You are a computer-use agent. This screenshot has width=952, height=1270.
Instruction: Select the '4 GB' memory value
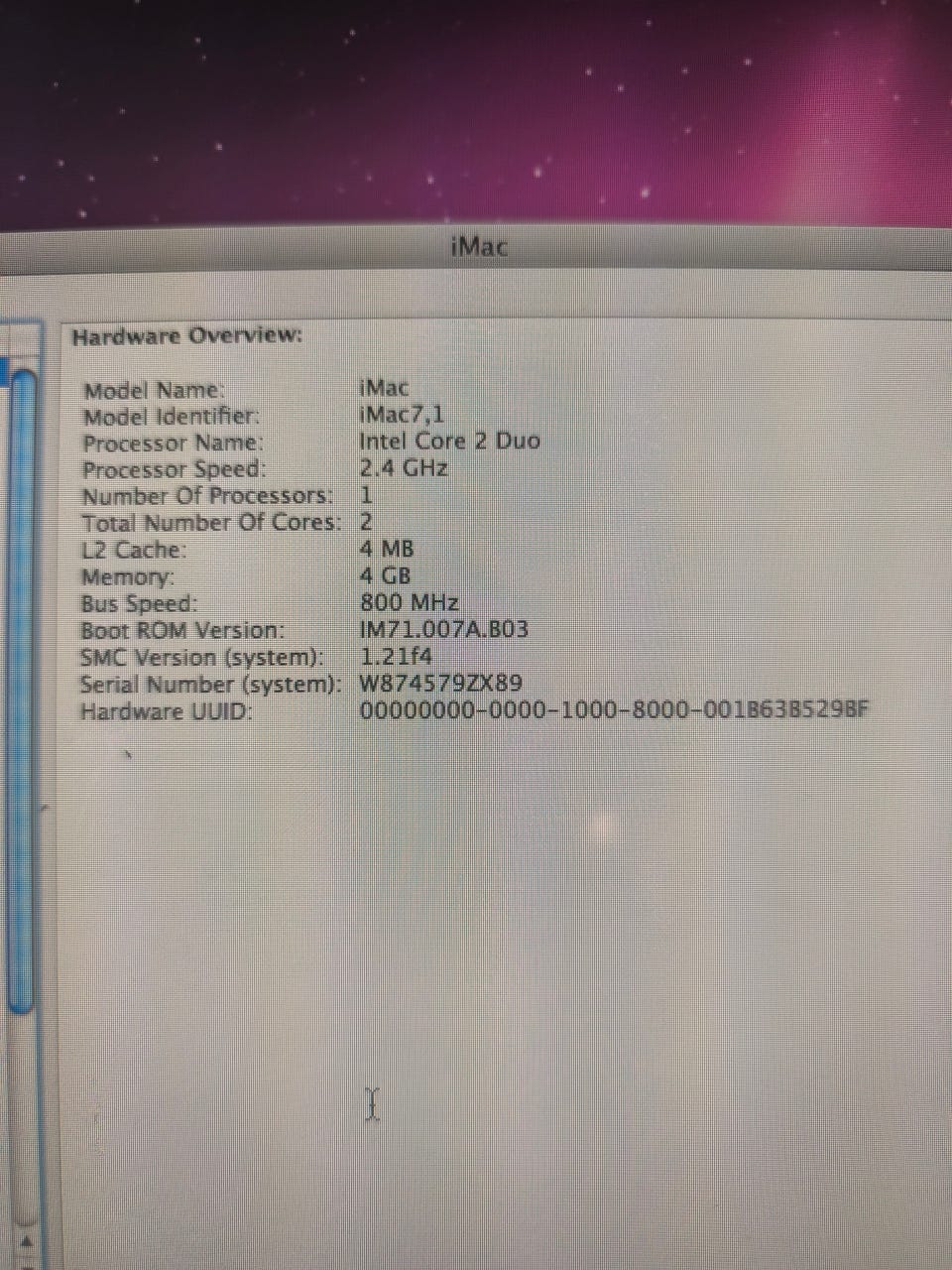coord(385,574)
